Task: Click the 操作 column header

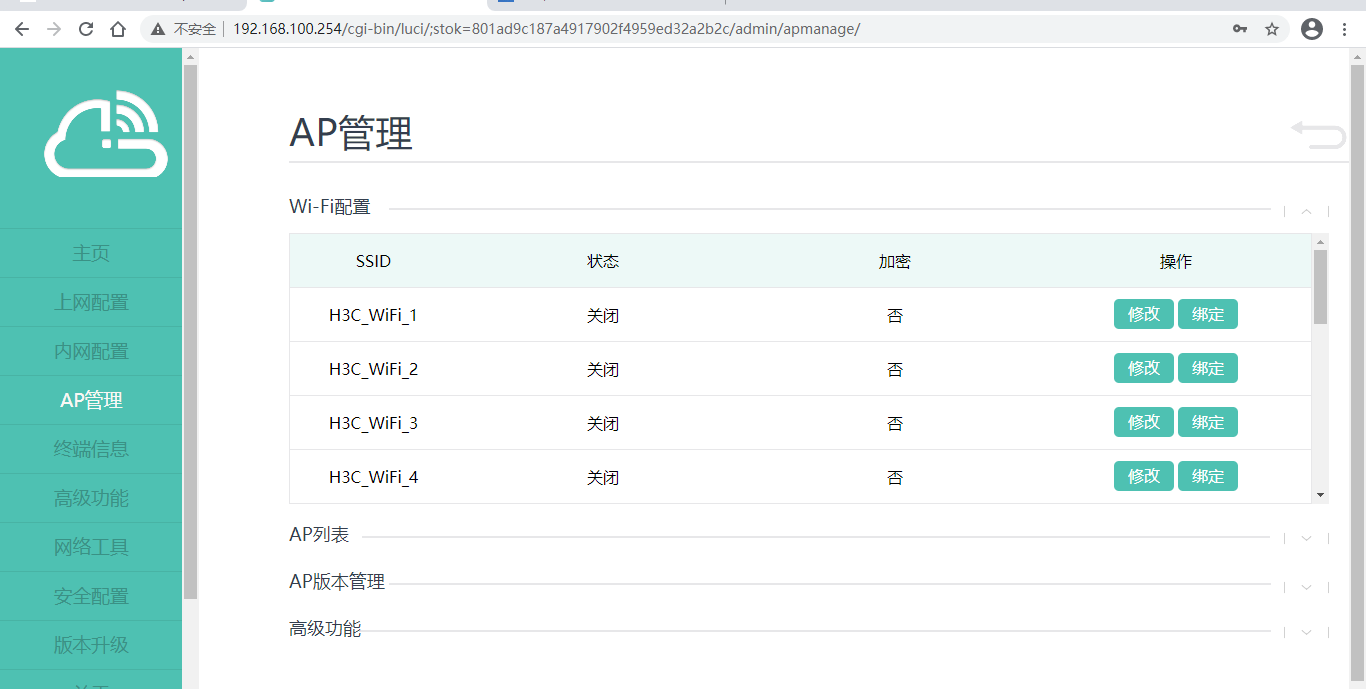Action: [1176, 261]
